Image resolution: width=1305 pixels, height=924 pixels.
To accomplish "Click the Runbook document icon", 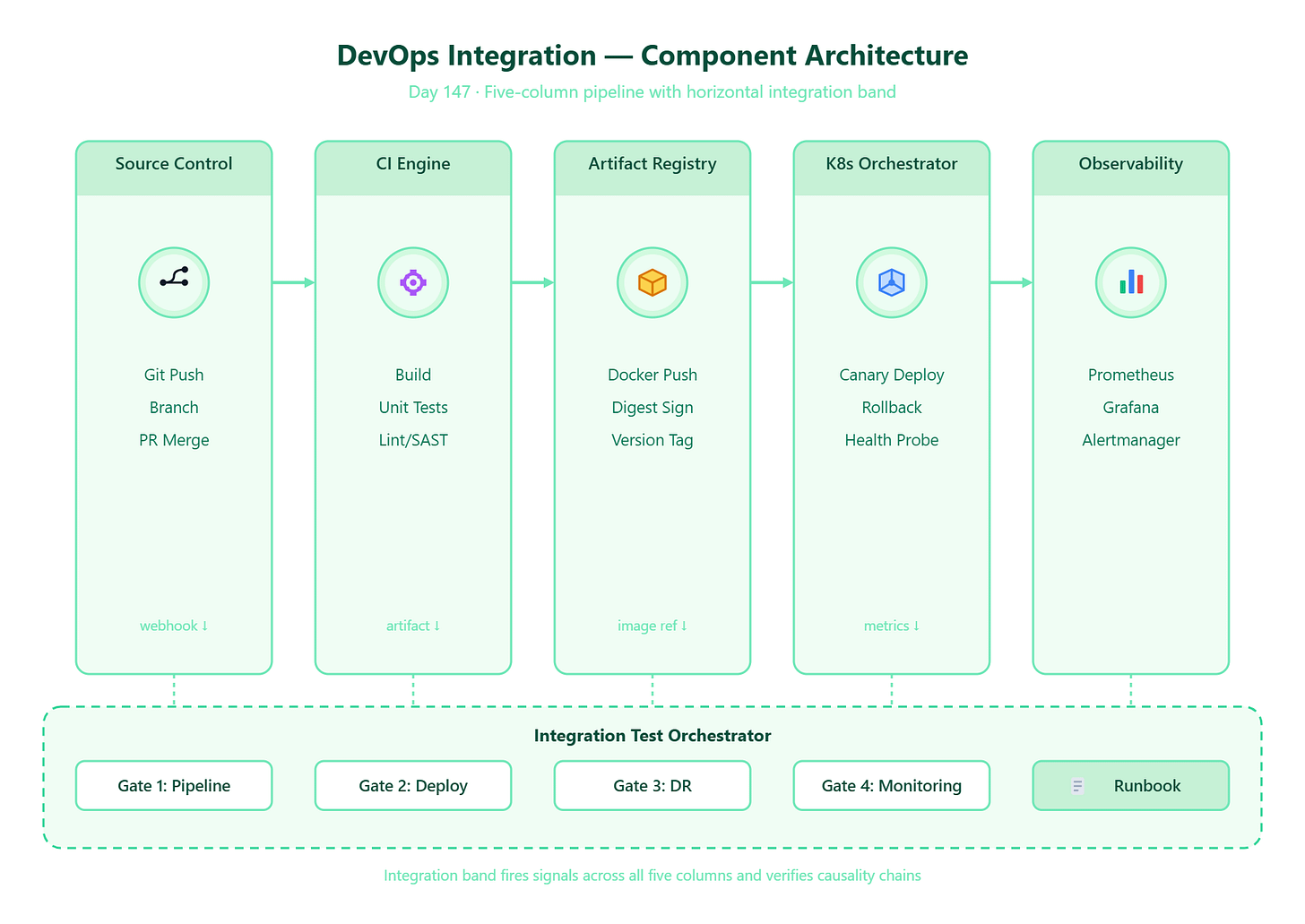I will click(1077, 786).
